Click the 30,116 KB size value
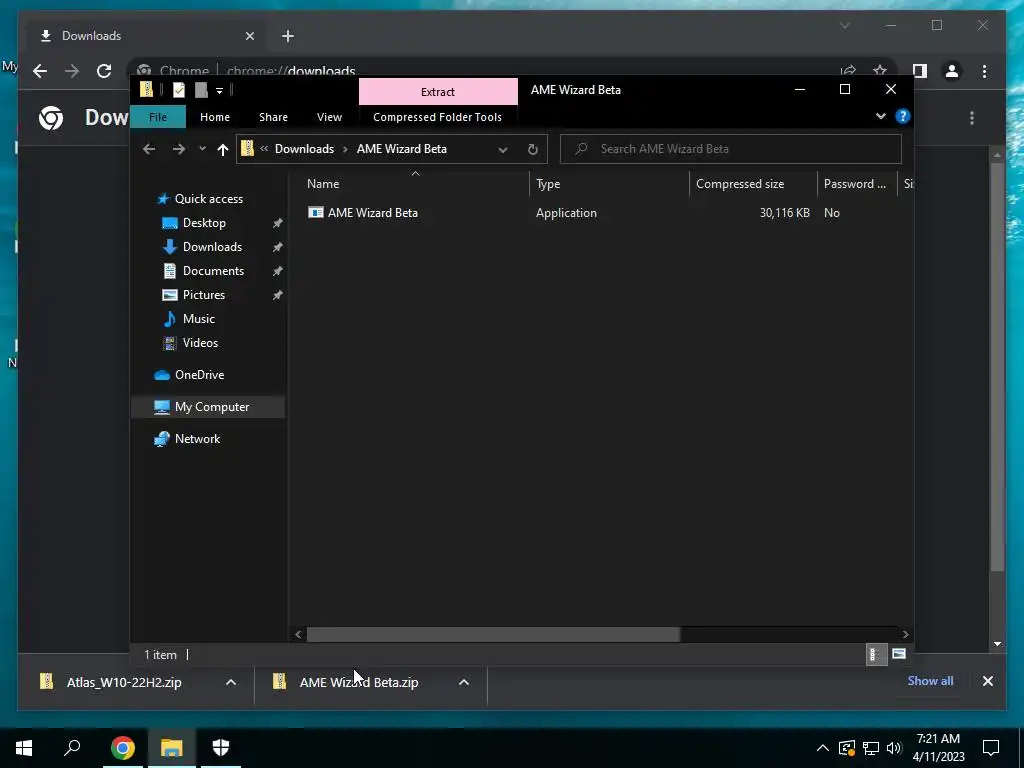 point(784,213)
